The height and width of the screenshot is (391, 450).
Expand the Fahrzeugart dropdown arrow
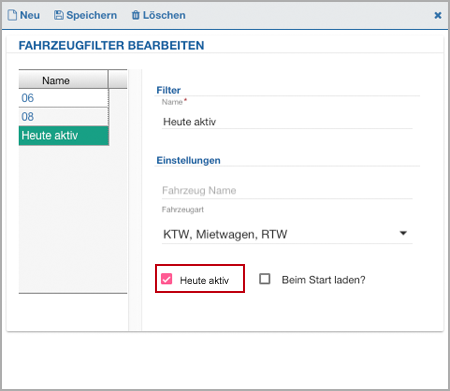(x=403, y=233)
